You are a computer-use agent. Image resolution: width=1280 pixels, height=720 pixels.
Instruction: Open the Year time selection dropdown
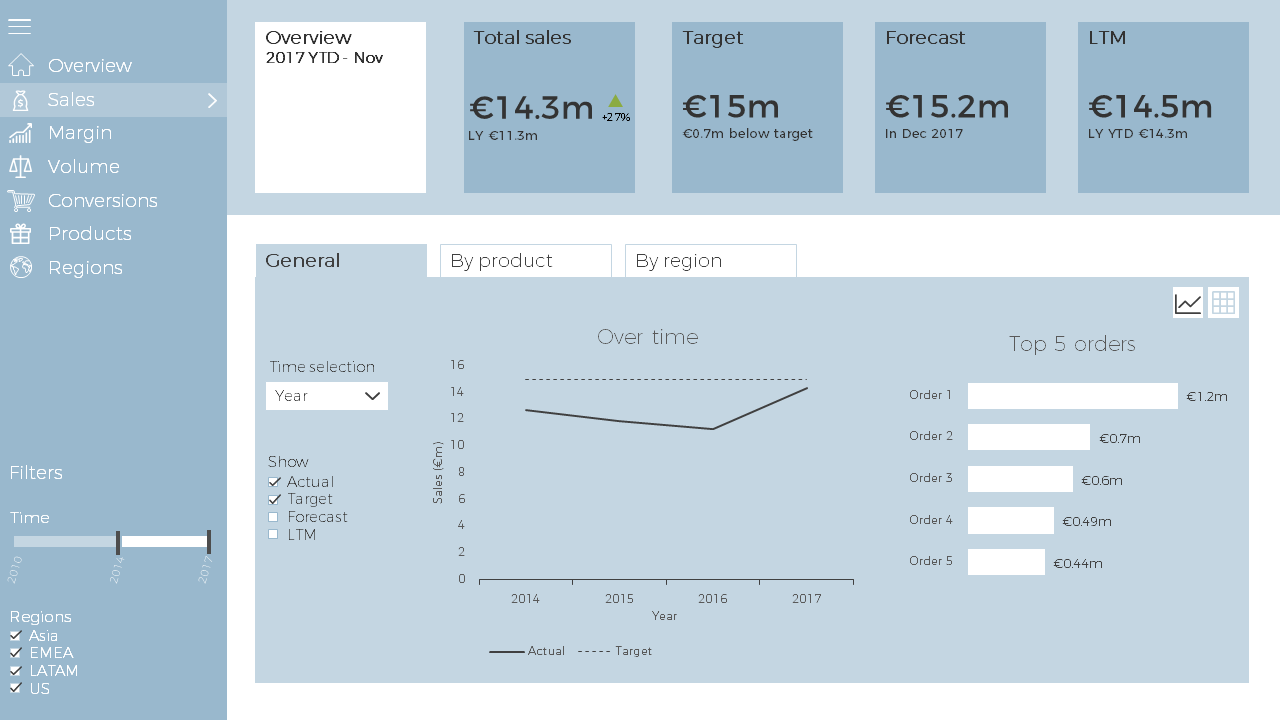[x=327, y=396]
